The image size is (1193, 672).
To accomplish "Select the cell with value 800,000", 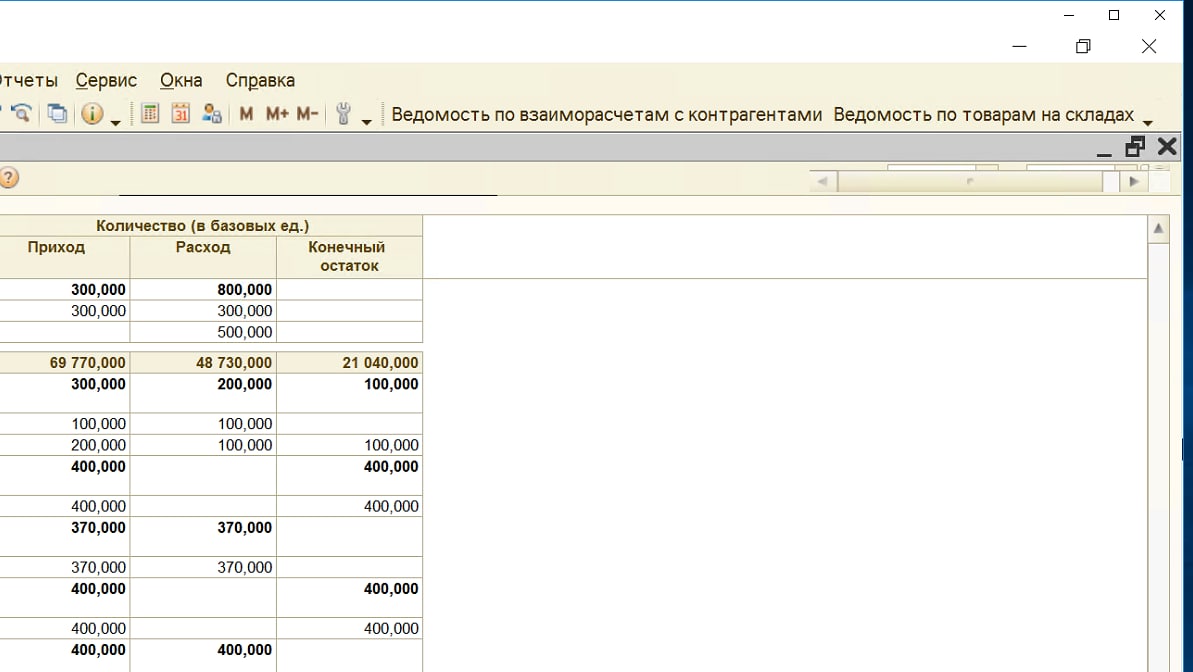I will point(203,289).
